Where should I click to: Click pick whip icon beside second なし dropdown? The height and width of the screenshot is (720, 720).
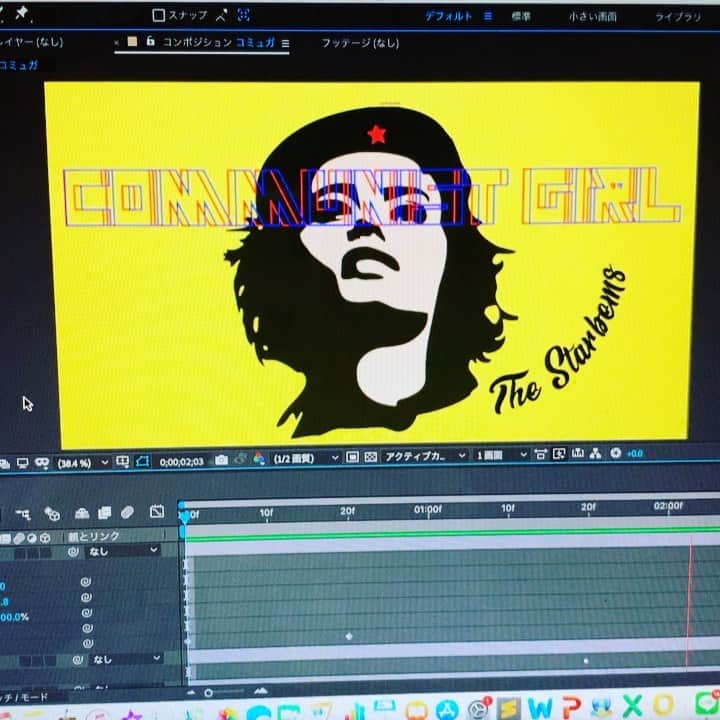[78, 660]
